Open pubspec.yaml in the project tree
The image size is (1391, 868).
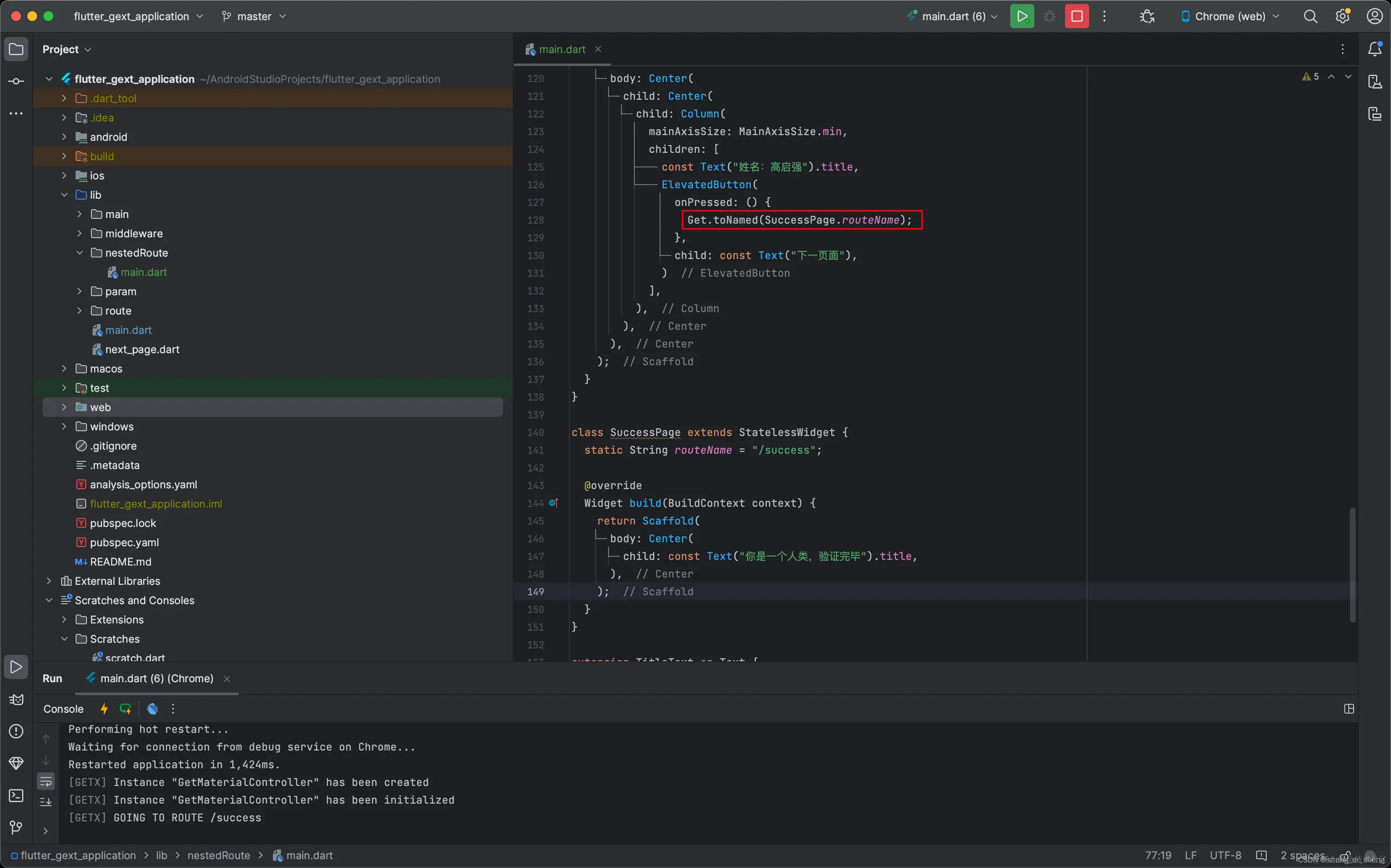point(124,542)
